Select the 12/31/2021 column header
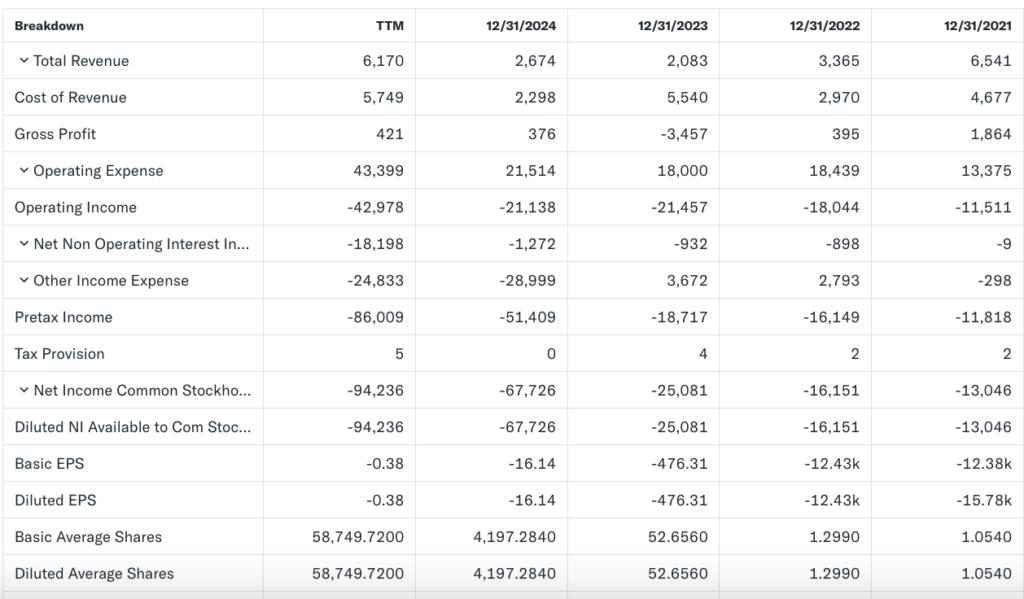 coord(977,26)
